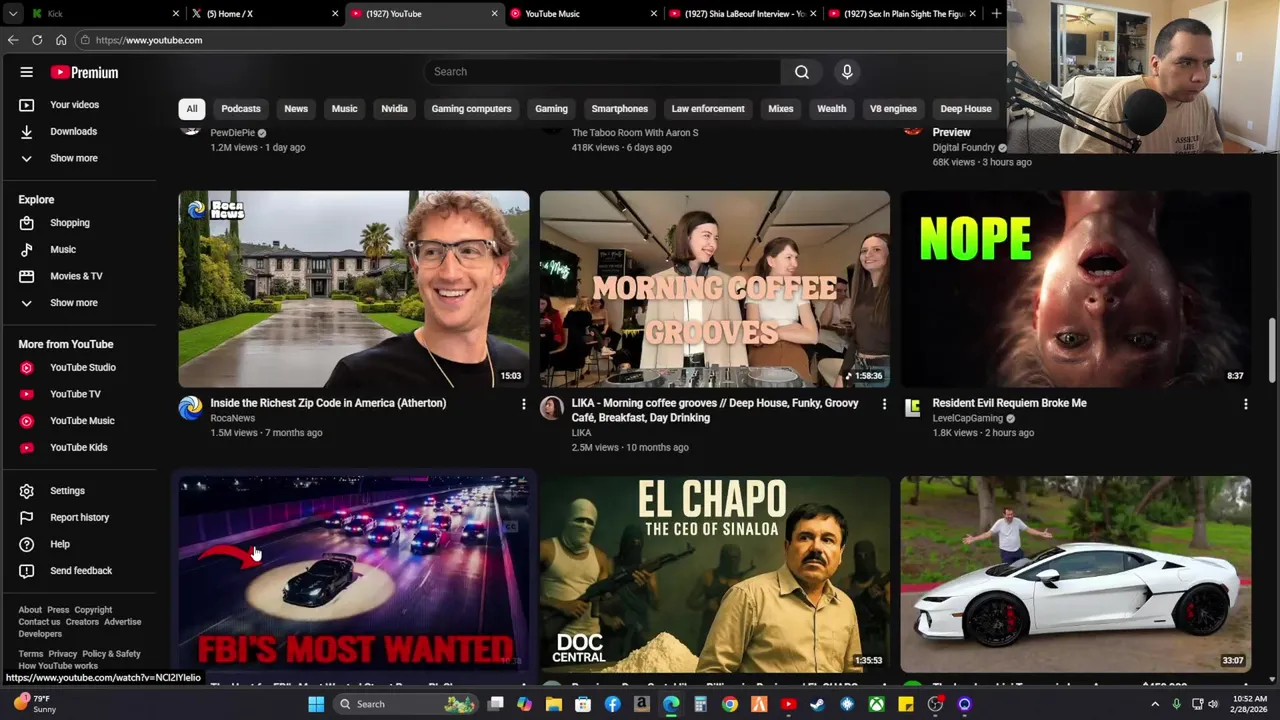Click title Resident Evil Requiem Broke Me
Screen dimensions: 1280x720
1009,403
